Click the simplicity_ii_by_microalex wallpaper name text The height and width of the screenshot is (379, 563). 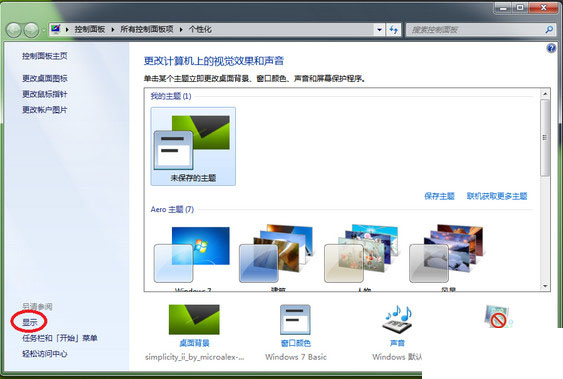click(x=195, y=357)
